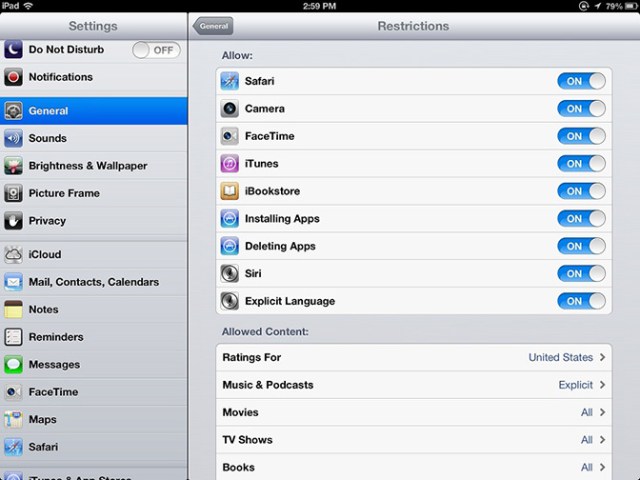The image size is (640, 480).
Task: Toggle the Siri allow switch
Action: 581,273
